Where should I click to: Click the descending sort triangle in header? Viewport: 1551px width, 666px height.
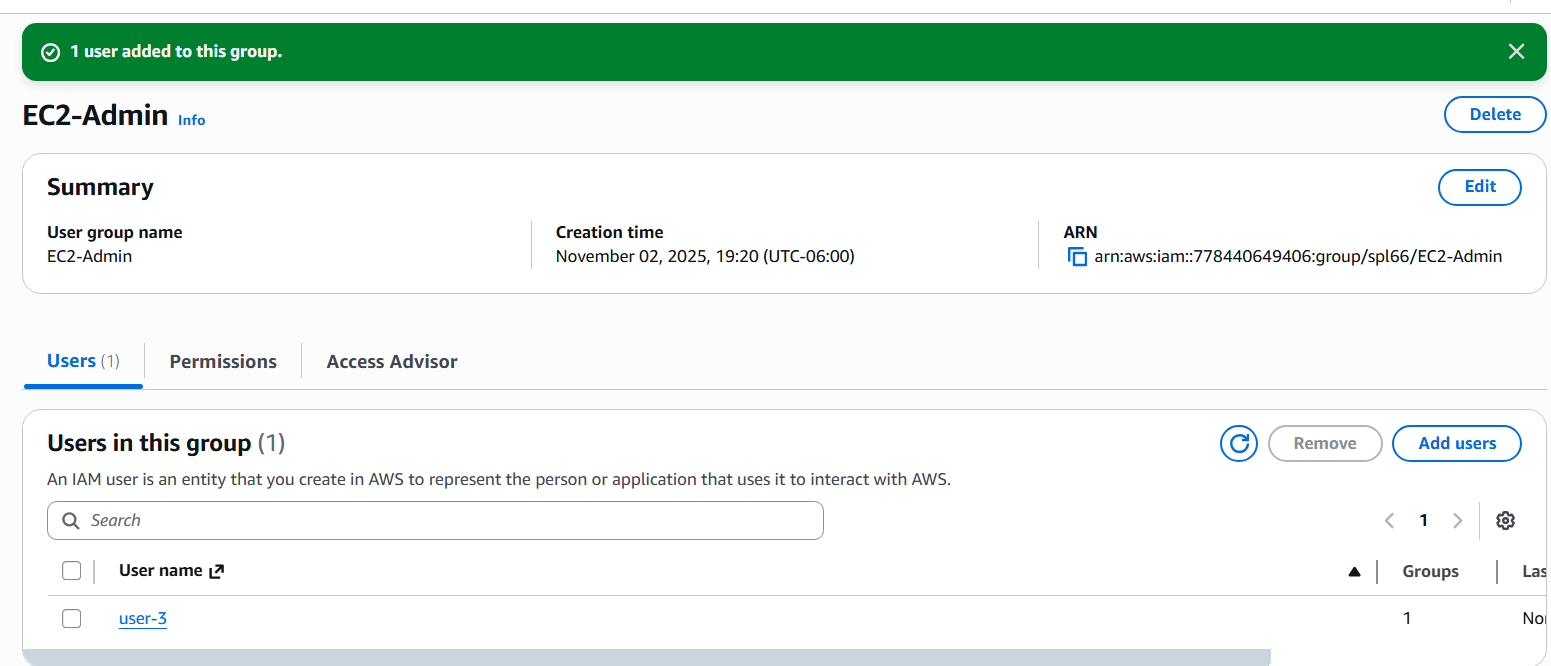coord(1355,571)
